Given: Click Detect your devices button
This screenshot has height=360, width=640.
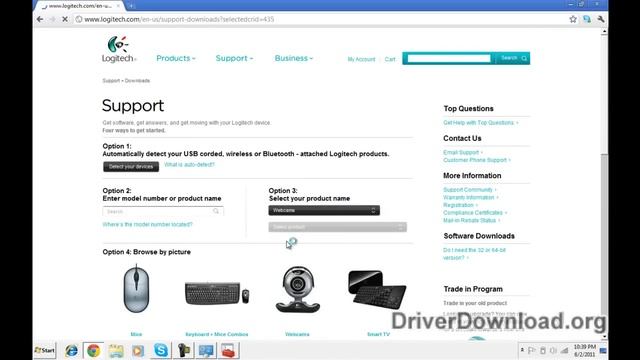Looking at the screenshot, I should point(131,167).
